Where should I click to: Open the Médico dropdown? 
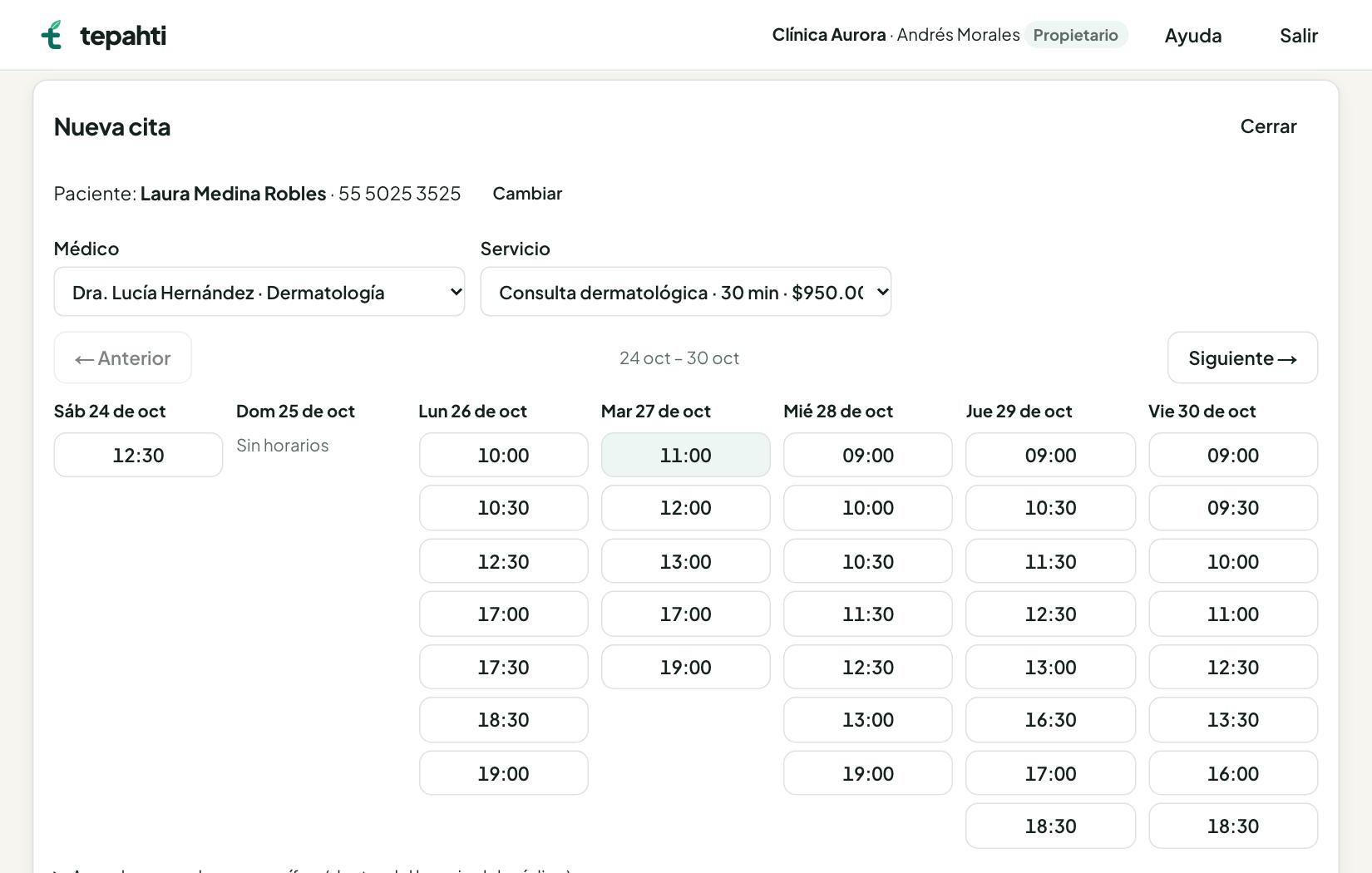[259, 292]
